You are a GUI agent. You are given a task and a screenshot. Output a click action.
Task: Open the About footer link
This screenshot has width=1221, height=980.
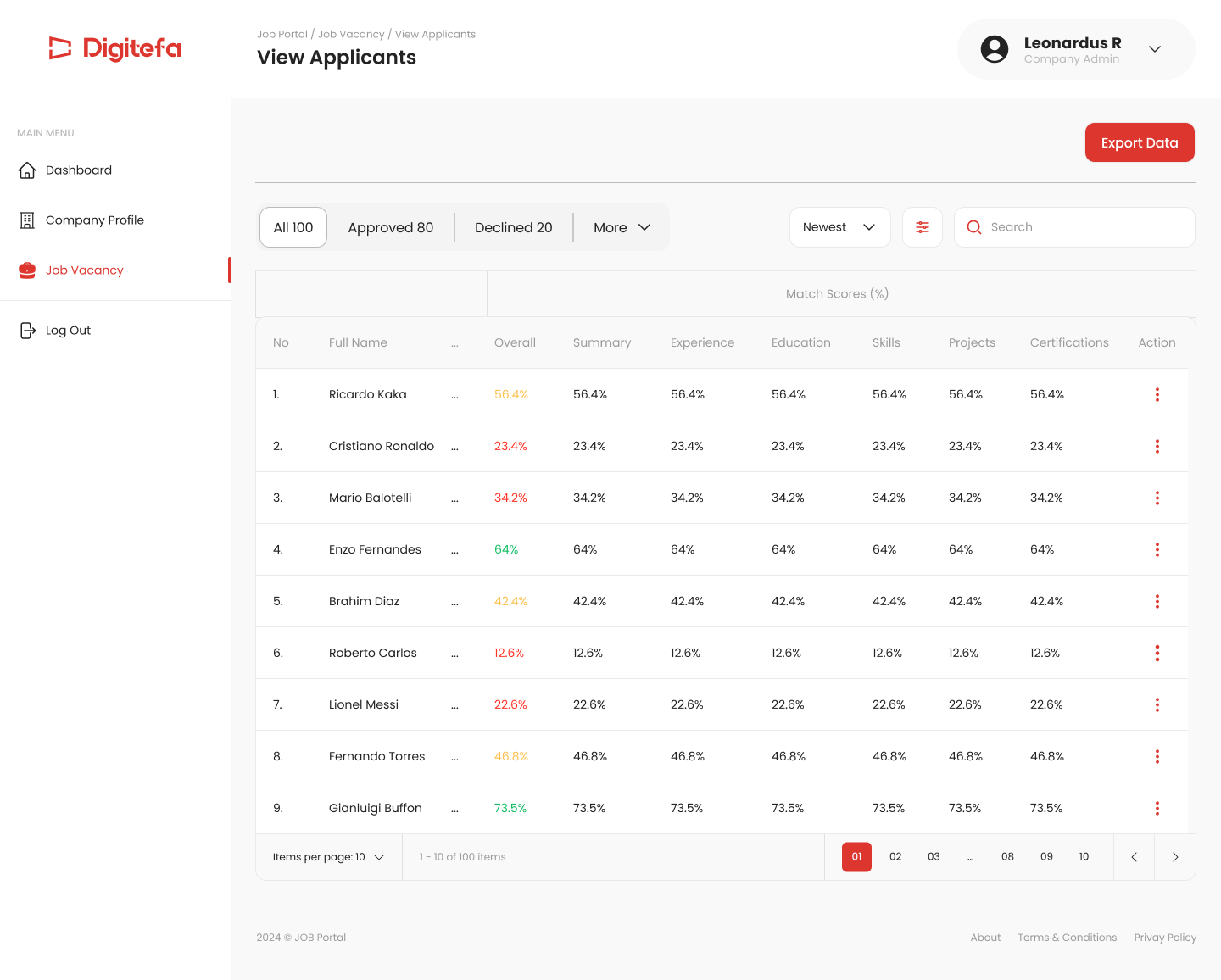[x=985, y=938]
